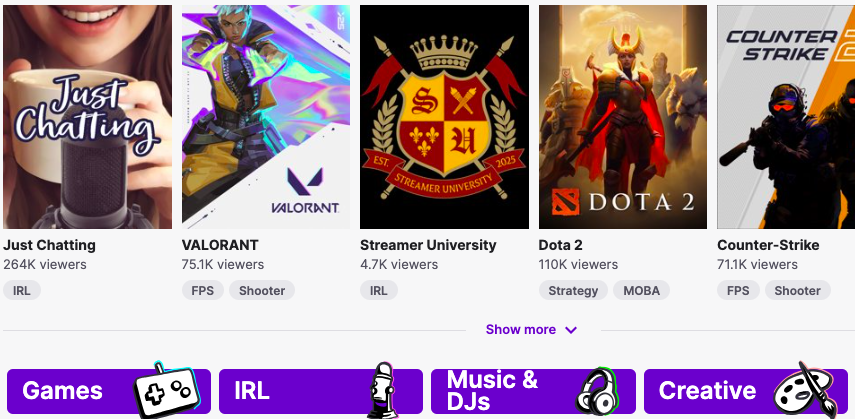Screen dimensions: 855x419
Task: Click the Dota 2 title link
Action: (561, 246)
